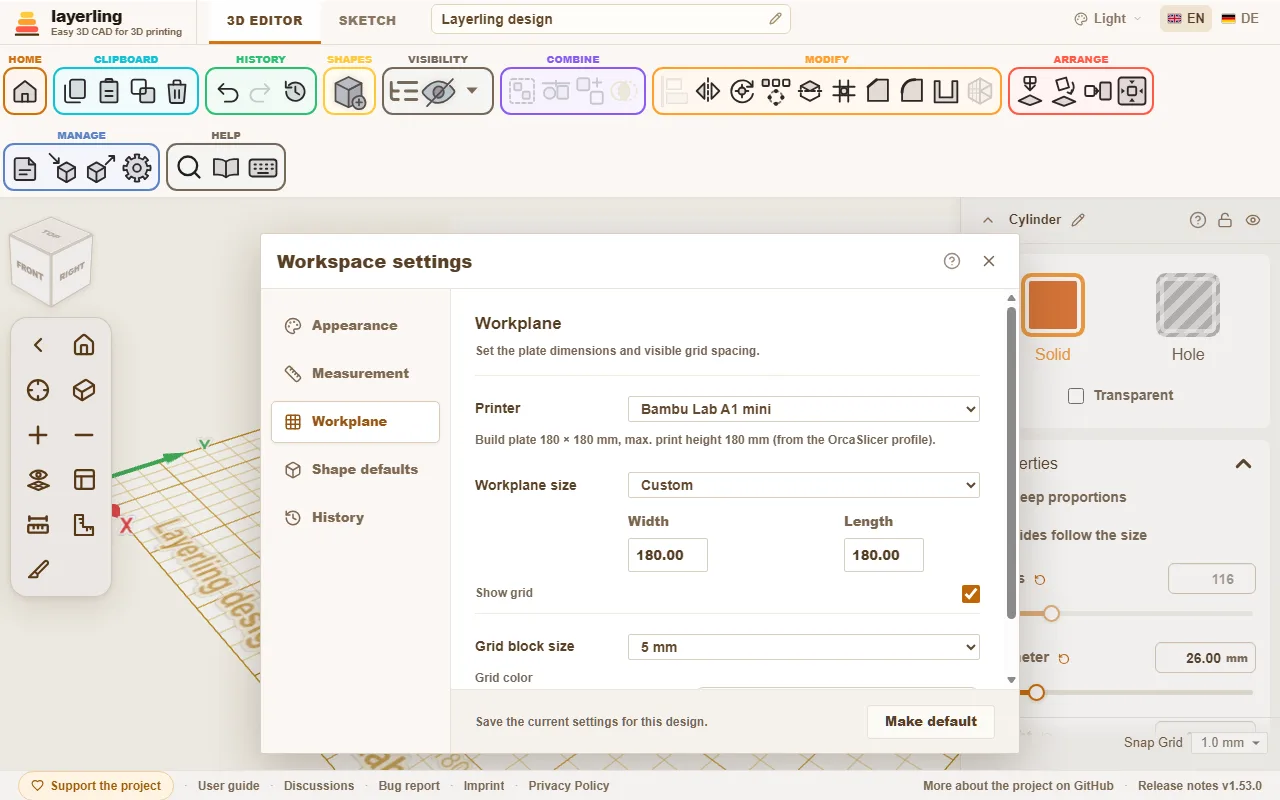Open the Printer dropdown
Viewport: 1280px width, 800px height.
(804, 409)
